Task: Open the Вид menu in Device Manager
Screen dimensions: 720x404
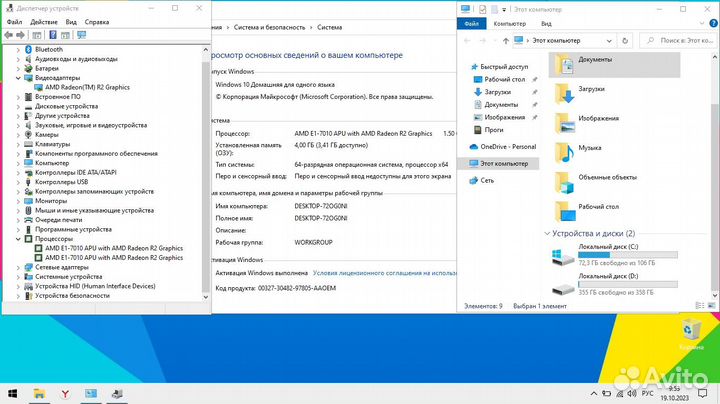Action: click(x=71, y=22)
